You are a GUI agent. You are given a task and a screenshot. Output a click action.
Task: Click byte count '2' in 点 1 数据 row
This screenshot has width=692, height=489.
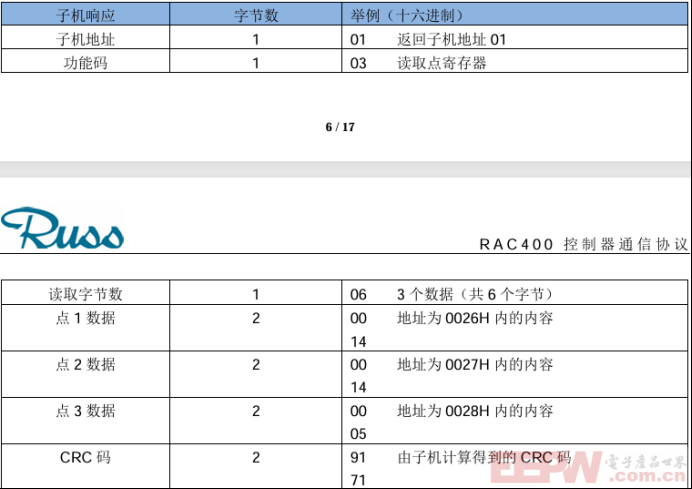pos(256,318)
